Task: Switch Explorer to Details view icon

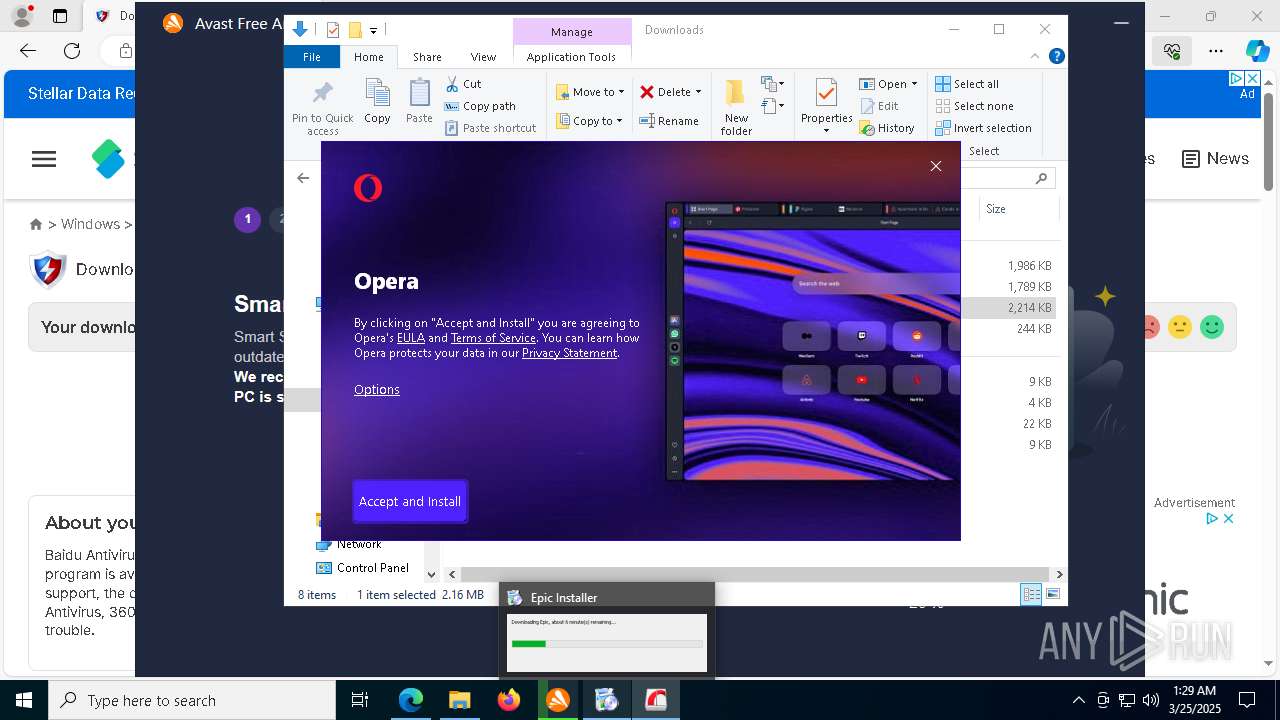Action: pyautogui.click(x=1031, y=594)
